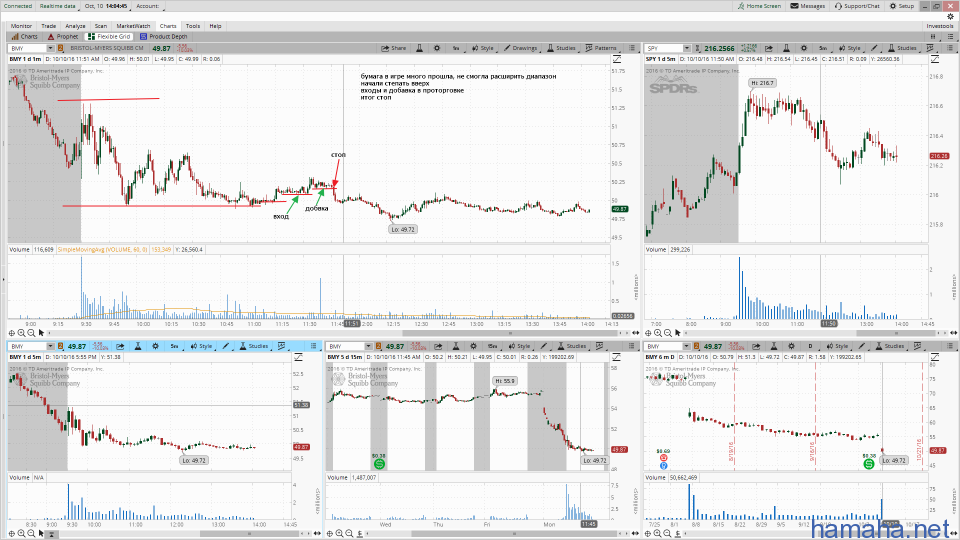The image size is (960, 540).
Task: Click the gear icon on the bottom-middle BMY 15m chart
Action: [x=473, y=347]
